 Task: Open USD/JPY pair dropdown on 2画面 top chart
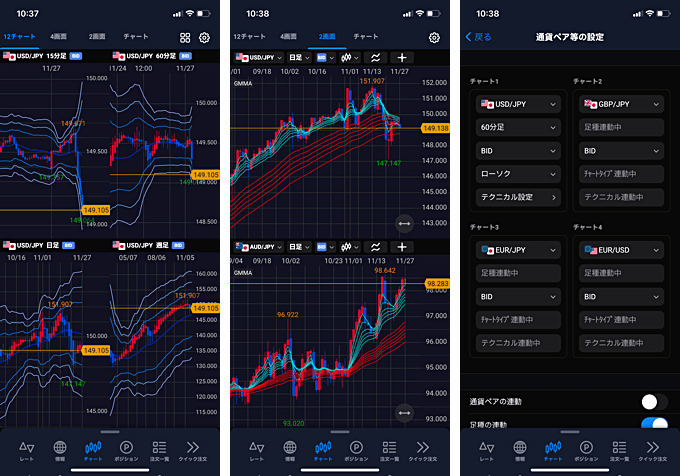258,57
